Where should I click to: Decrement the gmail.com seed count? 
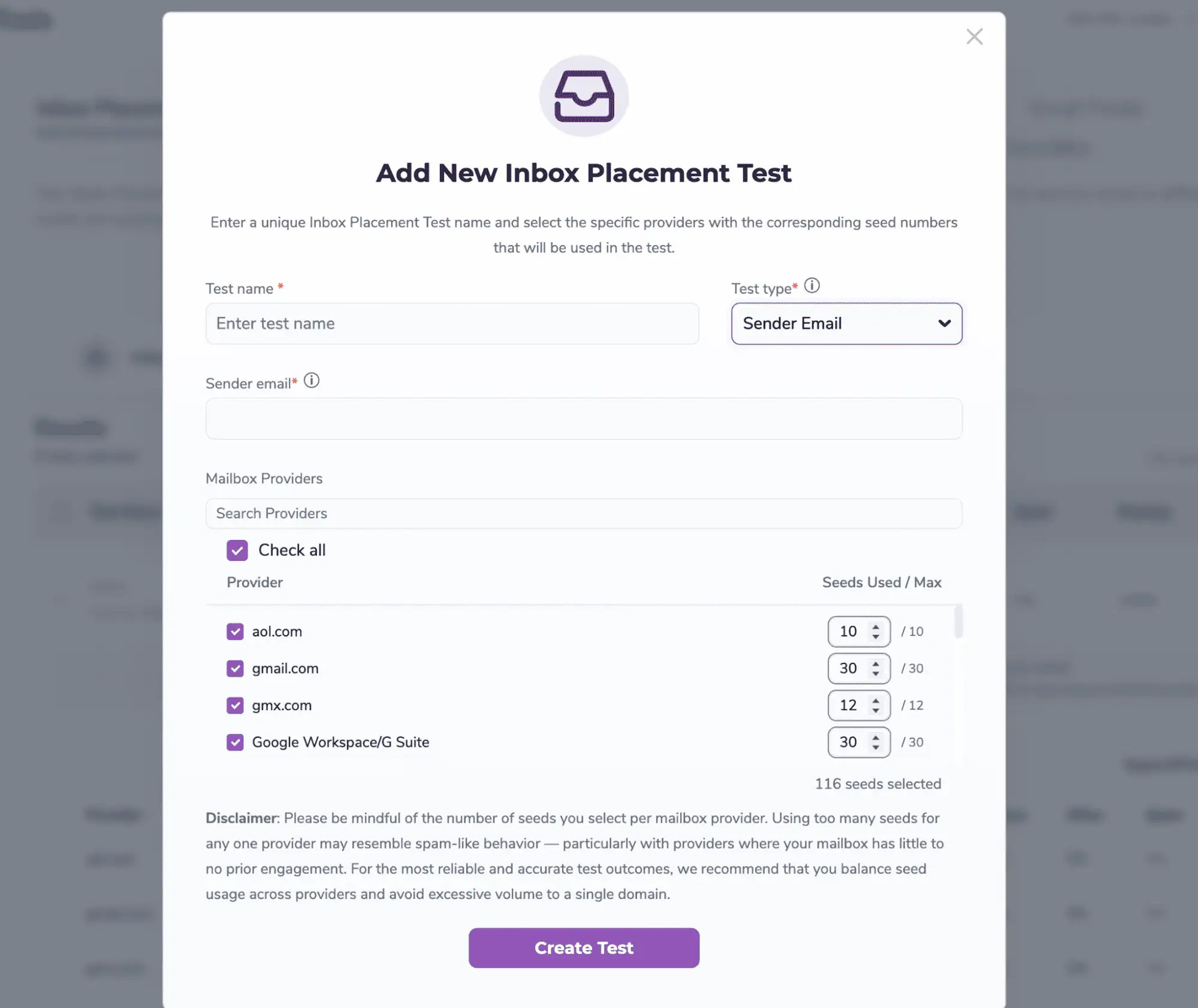876,674
